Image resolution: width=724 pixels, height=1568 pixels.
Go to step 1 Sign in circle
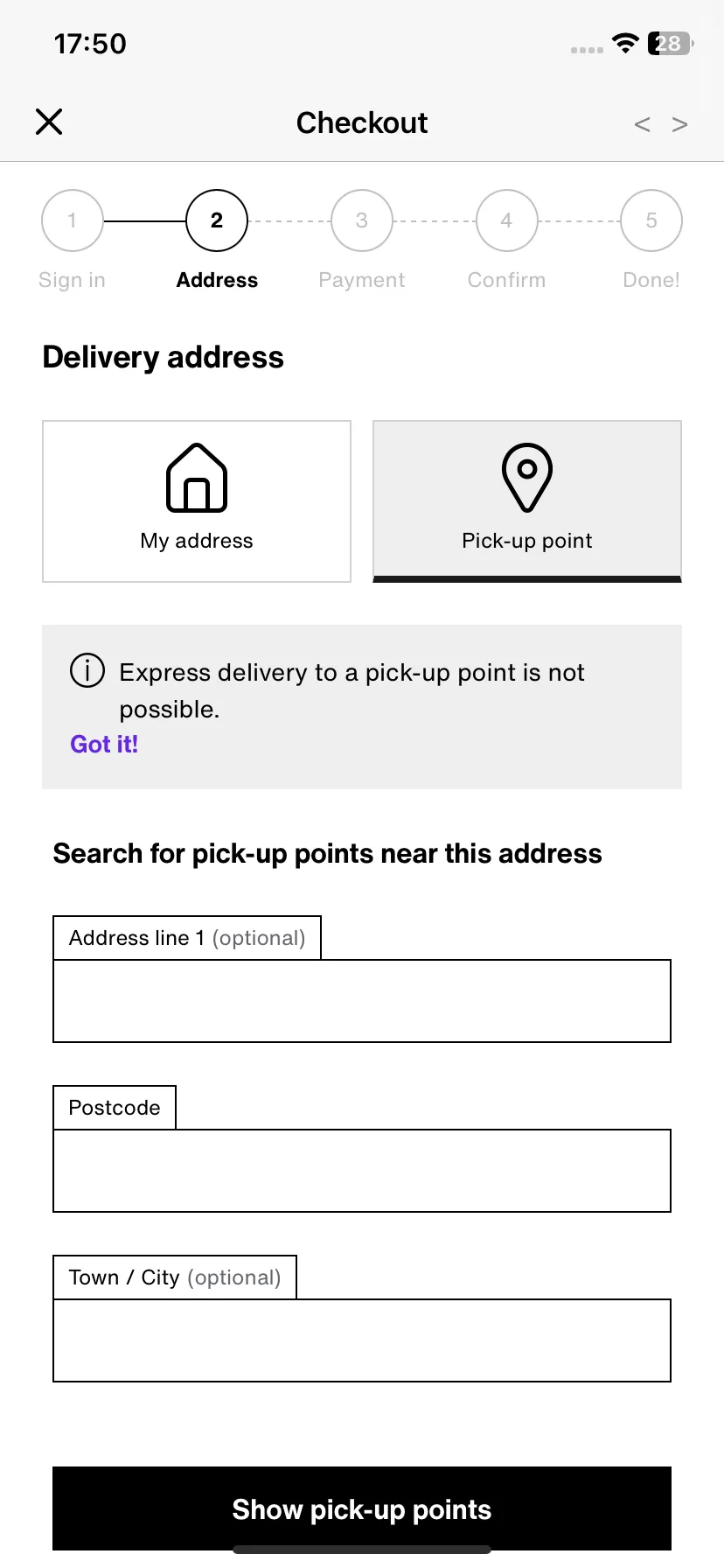tap(73, 220)
